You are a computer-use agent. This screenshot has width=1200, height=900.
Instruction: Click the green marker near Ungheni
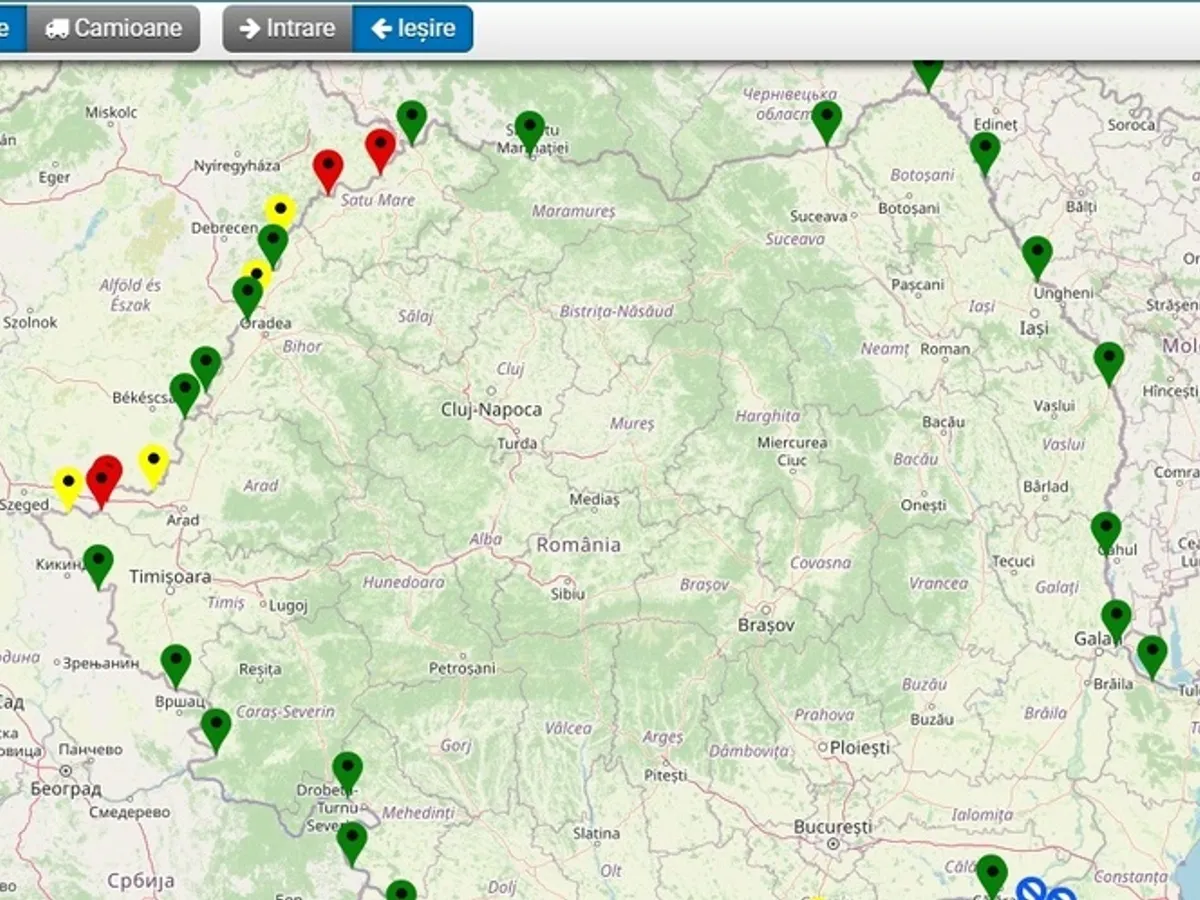1037,255
